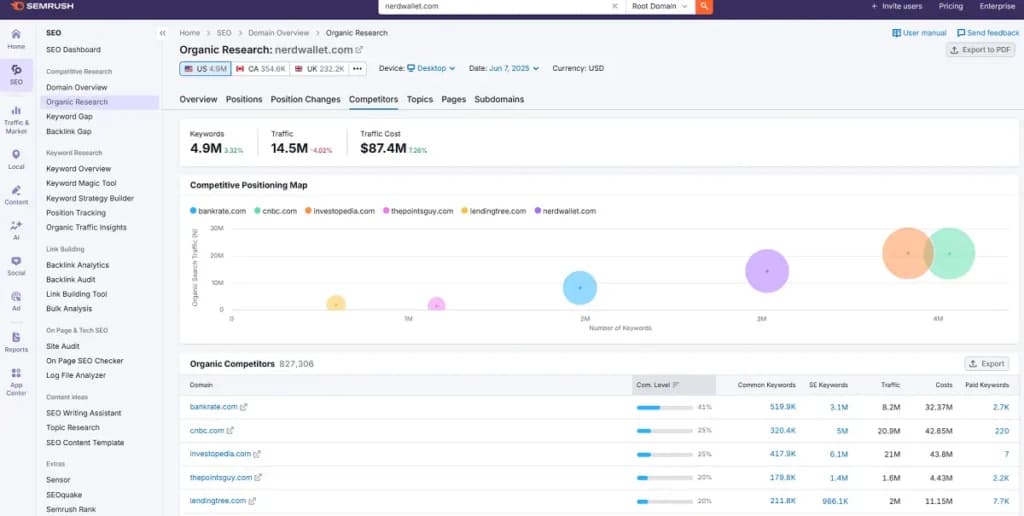Click Invite users in header
1024x516 pixels.
(x=897, y=6)
